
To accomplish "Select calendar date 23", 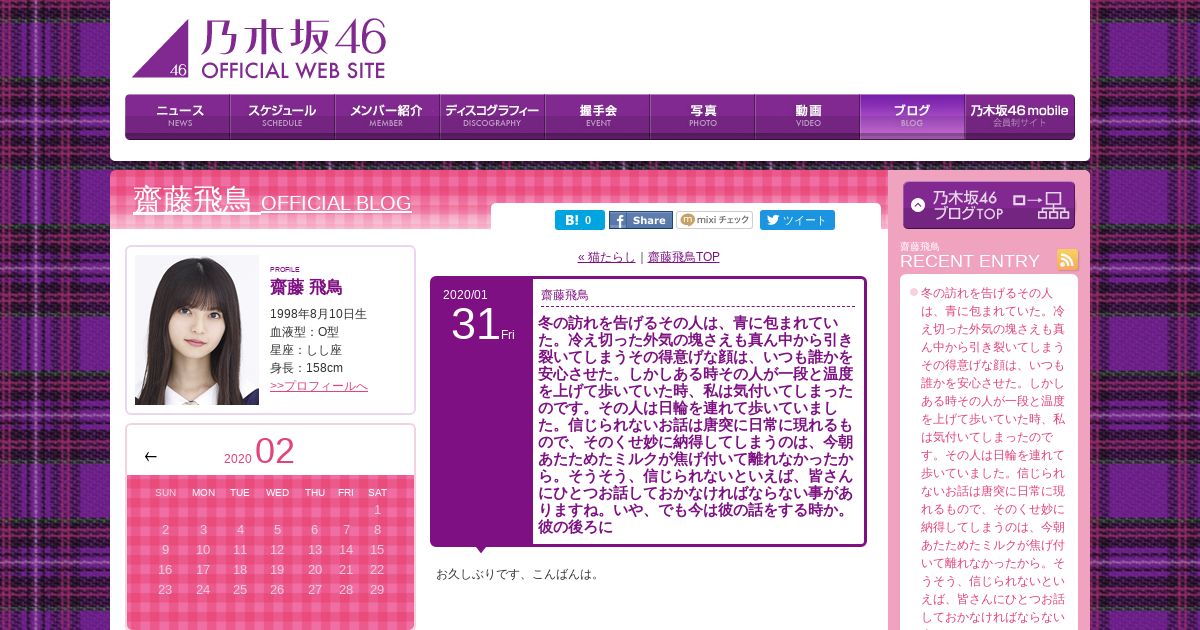I will [165, 590].
